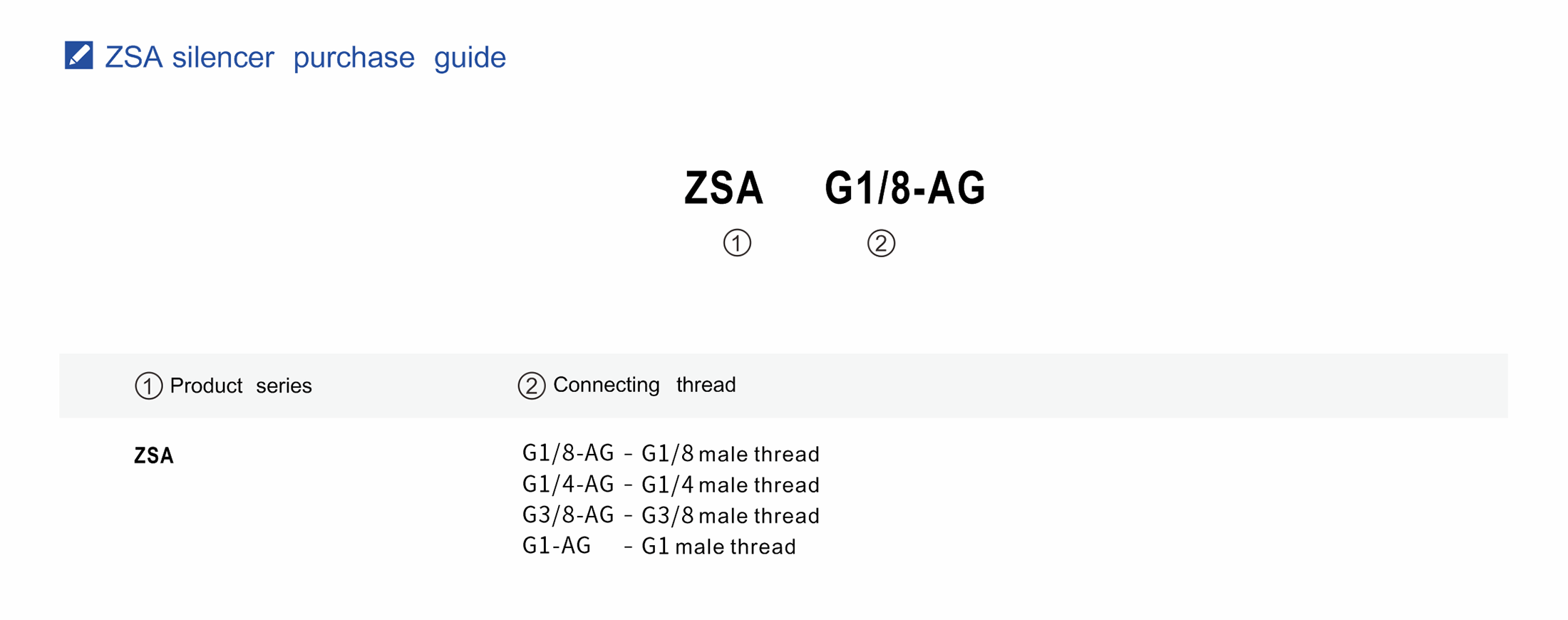Click the G3/8 male thread description

(x=731, y=515)
